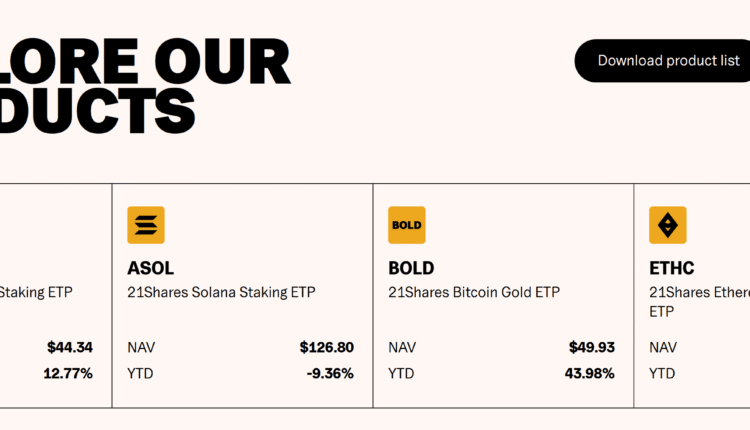750x430 pixels.
Task: Click the NAV label in ETHC card
Action: (x=663, y=348)
